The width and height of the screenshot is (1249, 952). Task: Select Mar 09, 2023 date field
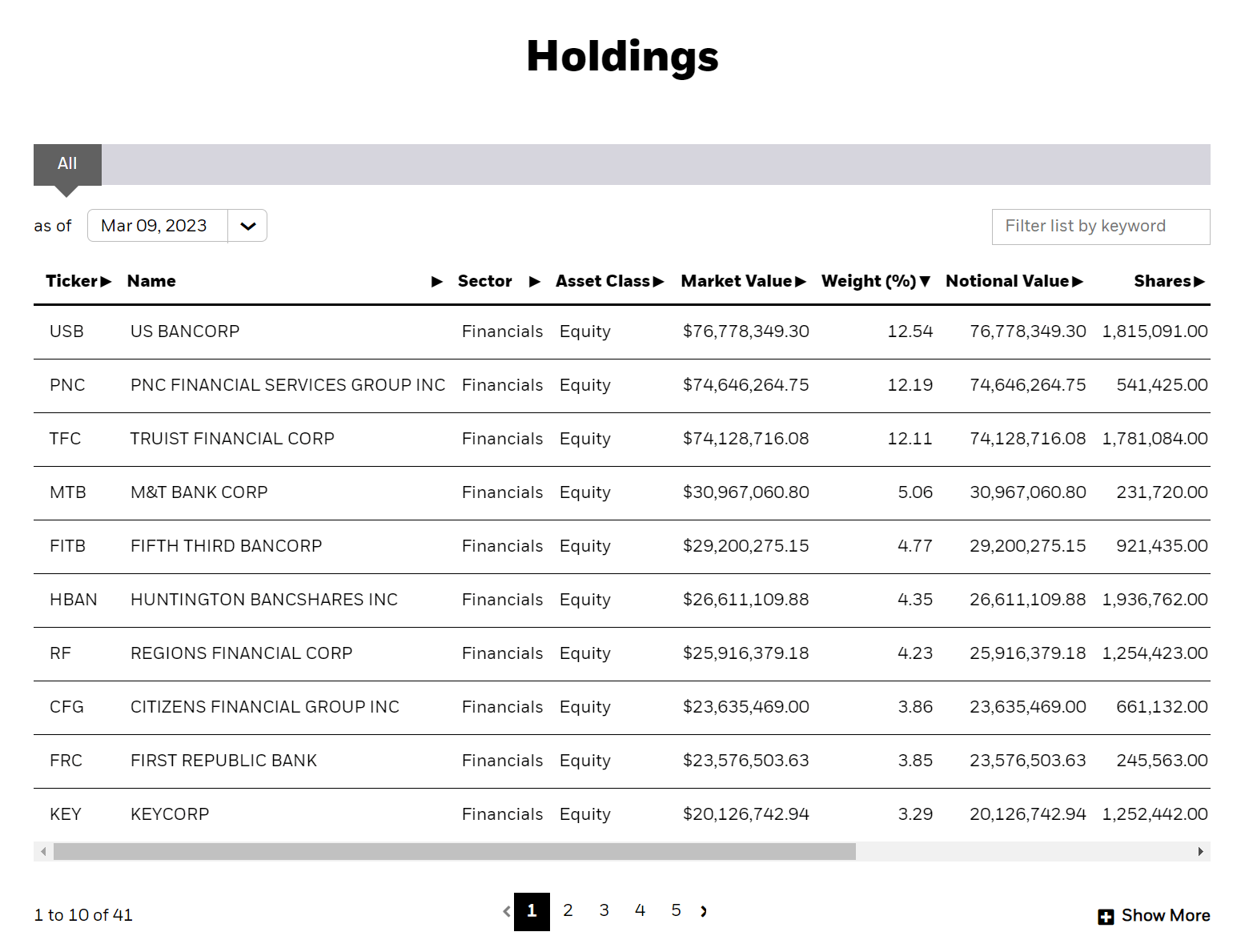coord(158,226)
